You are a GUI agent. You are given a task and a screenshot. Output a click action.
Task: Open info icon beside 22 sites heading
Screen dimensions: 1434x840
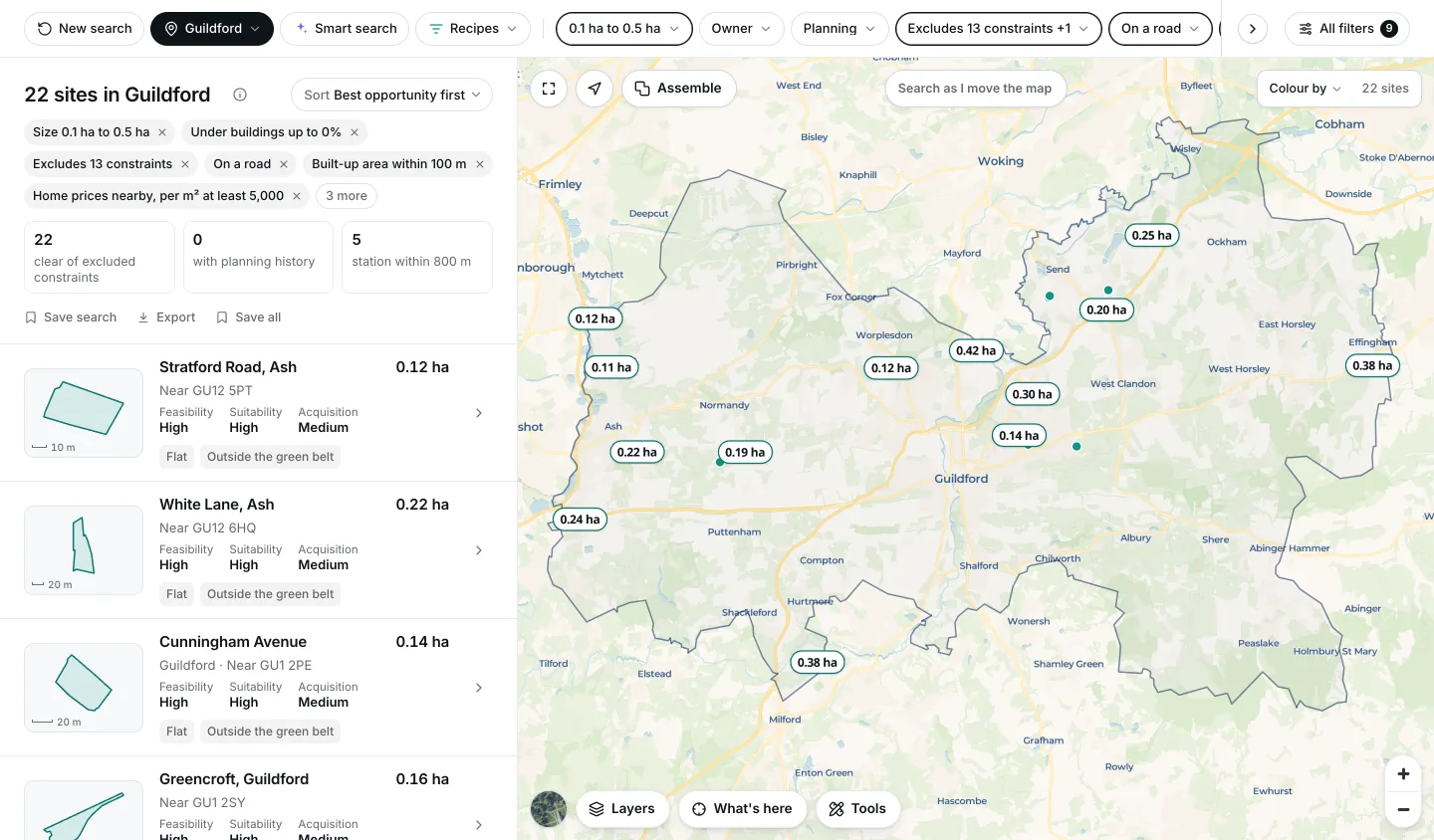(x=240, y=95)
